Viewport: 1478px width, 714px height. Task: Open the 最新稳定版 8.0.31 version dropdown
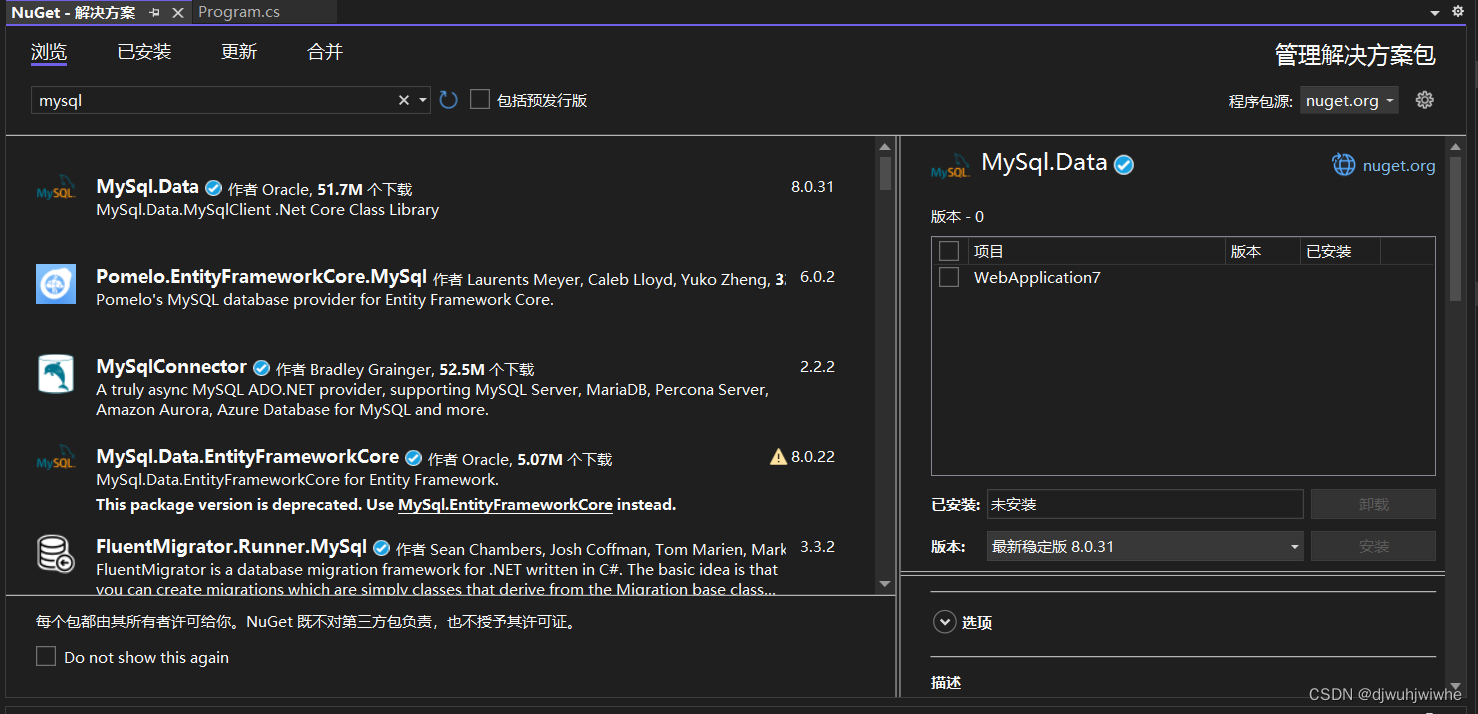[1144, 545]
